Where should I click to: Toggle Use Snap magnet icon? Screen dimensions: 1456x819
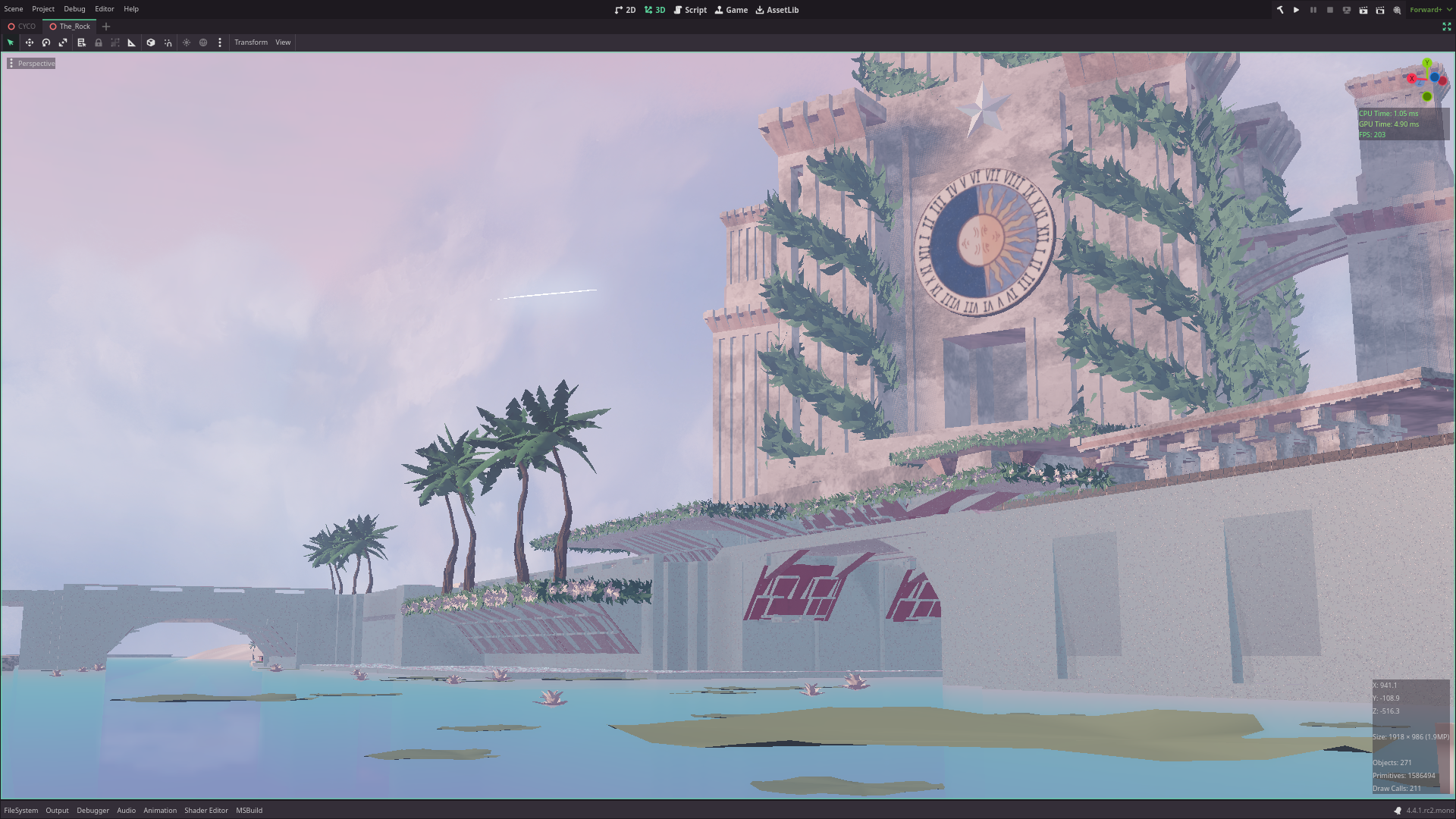point(168,42)
